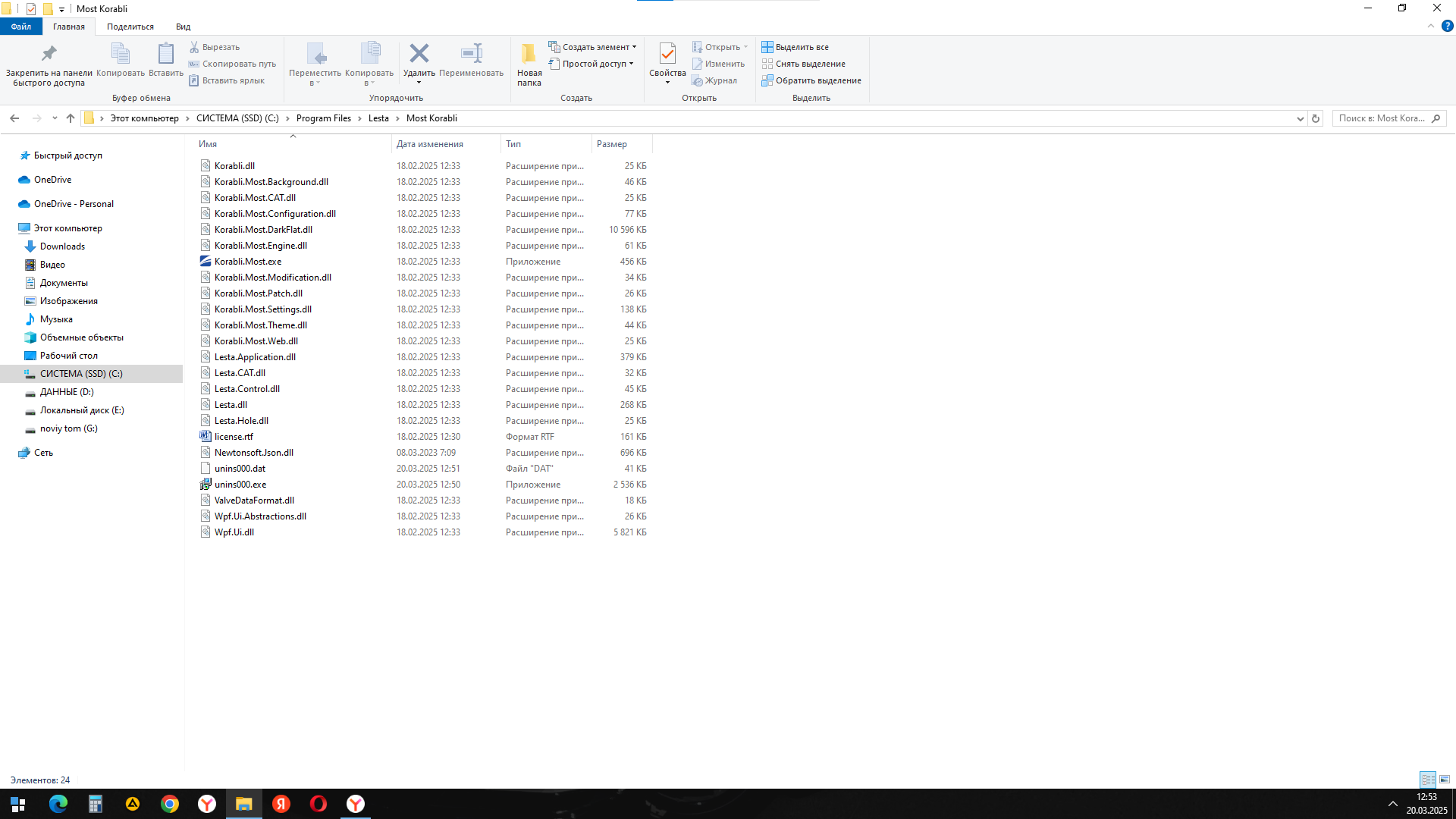Open recent locations dropdown arrow

click(x=55, y=118)
